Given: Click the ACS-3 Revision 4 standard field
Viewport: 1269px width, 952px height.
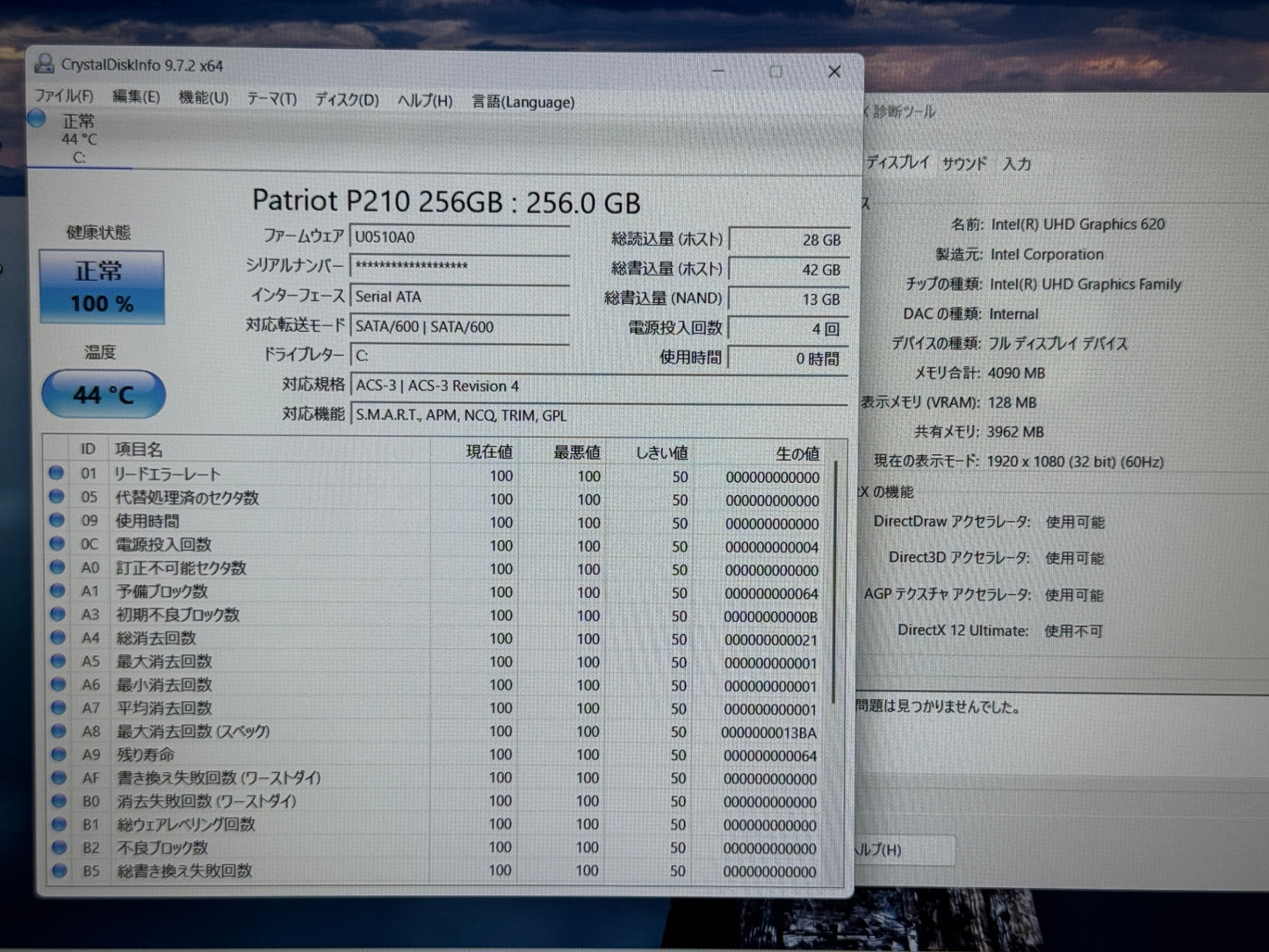Looking at the screenshot, I should point(599,386).
